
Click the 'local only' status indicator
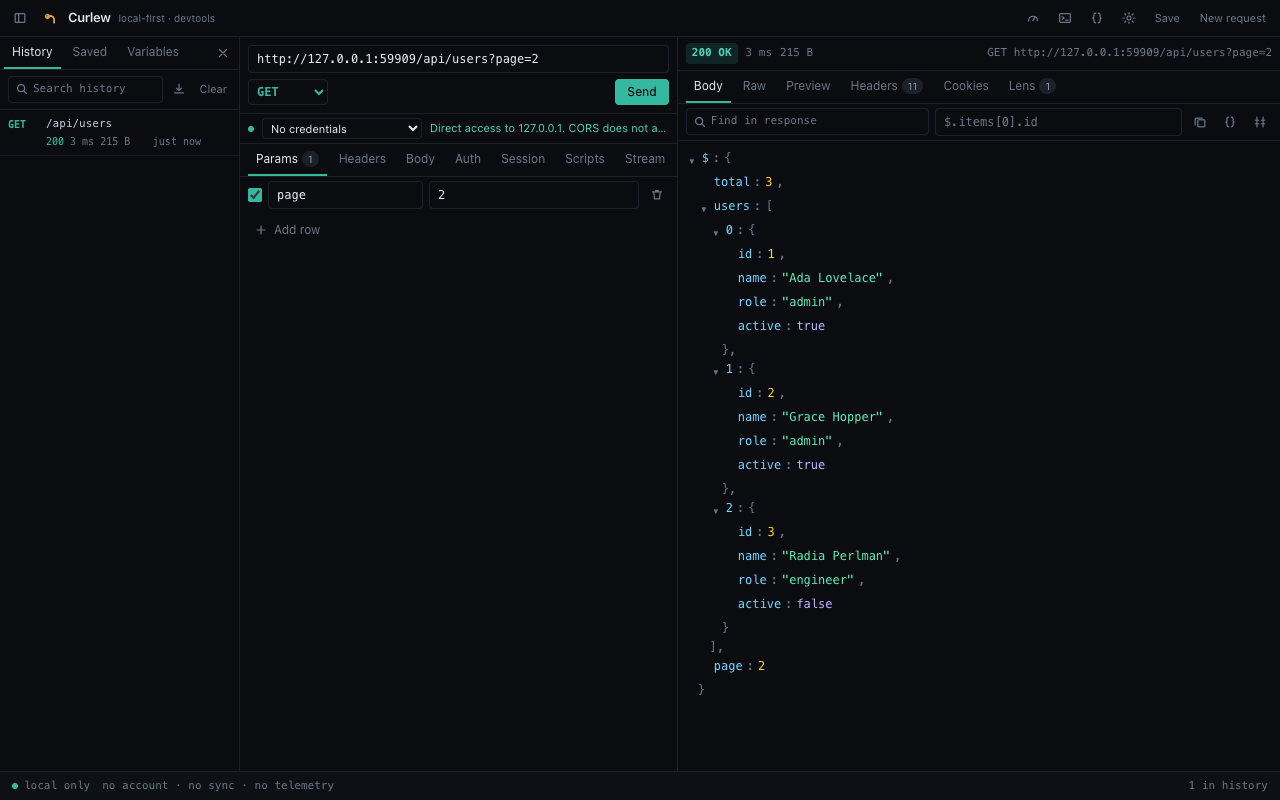(x=51, y=786)
